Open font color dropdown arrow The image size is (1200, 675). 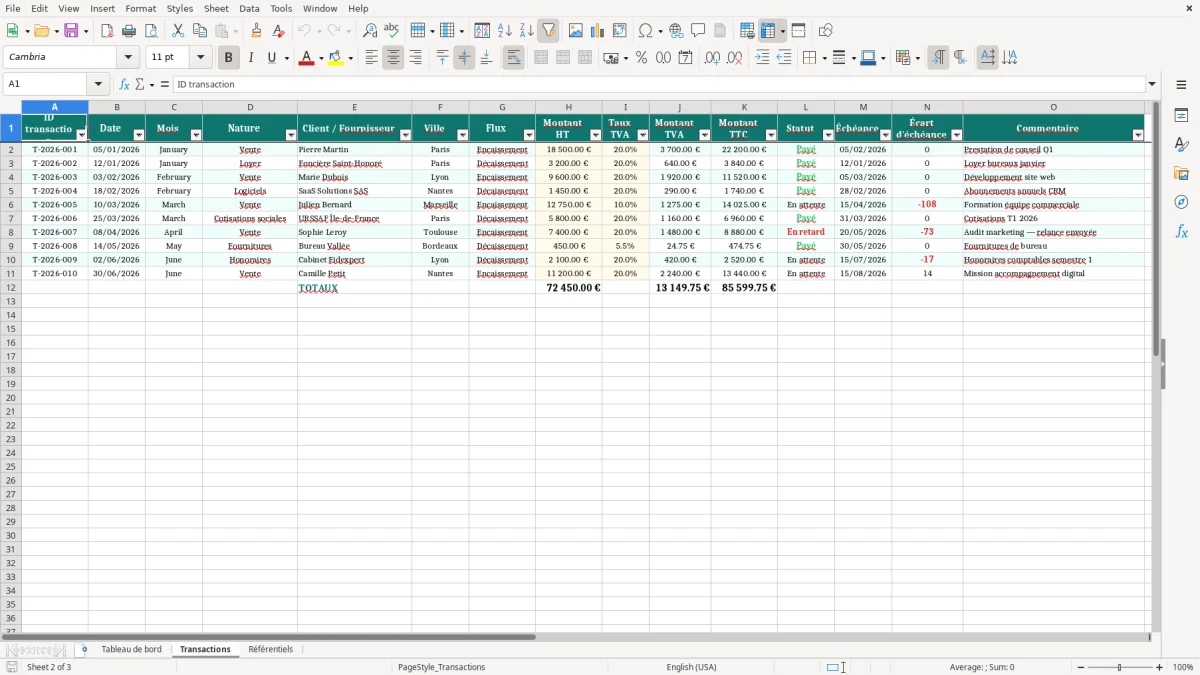(x=321, y=58)
